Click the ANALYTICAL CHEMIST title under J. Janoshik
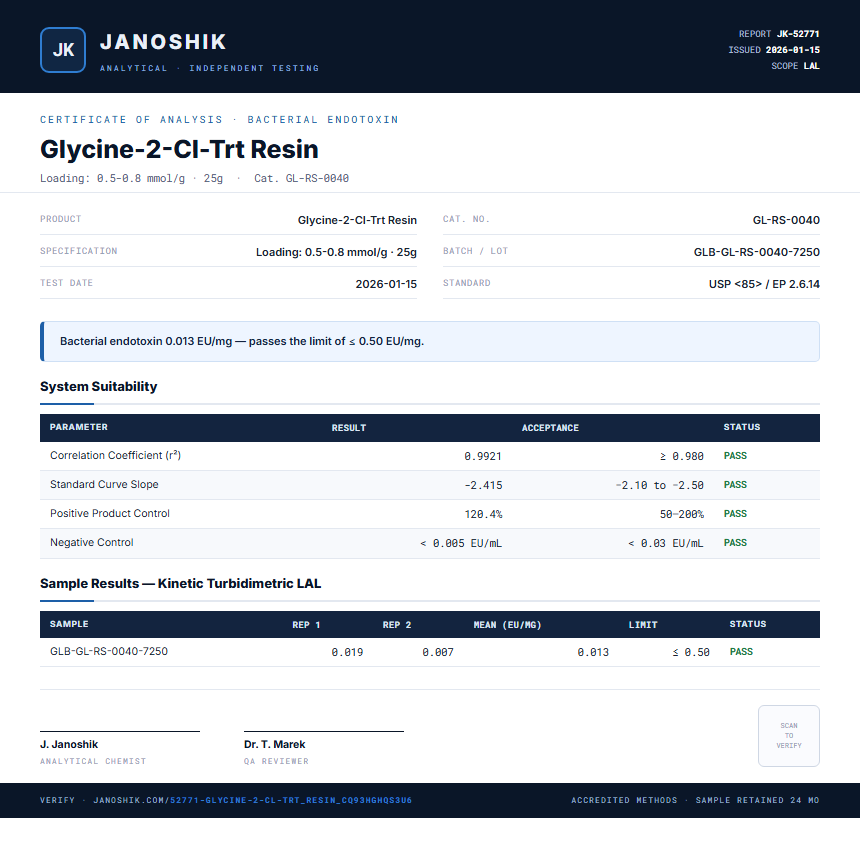Image resolution: width=860 pixels, height=846 pixels. [93, 761]
